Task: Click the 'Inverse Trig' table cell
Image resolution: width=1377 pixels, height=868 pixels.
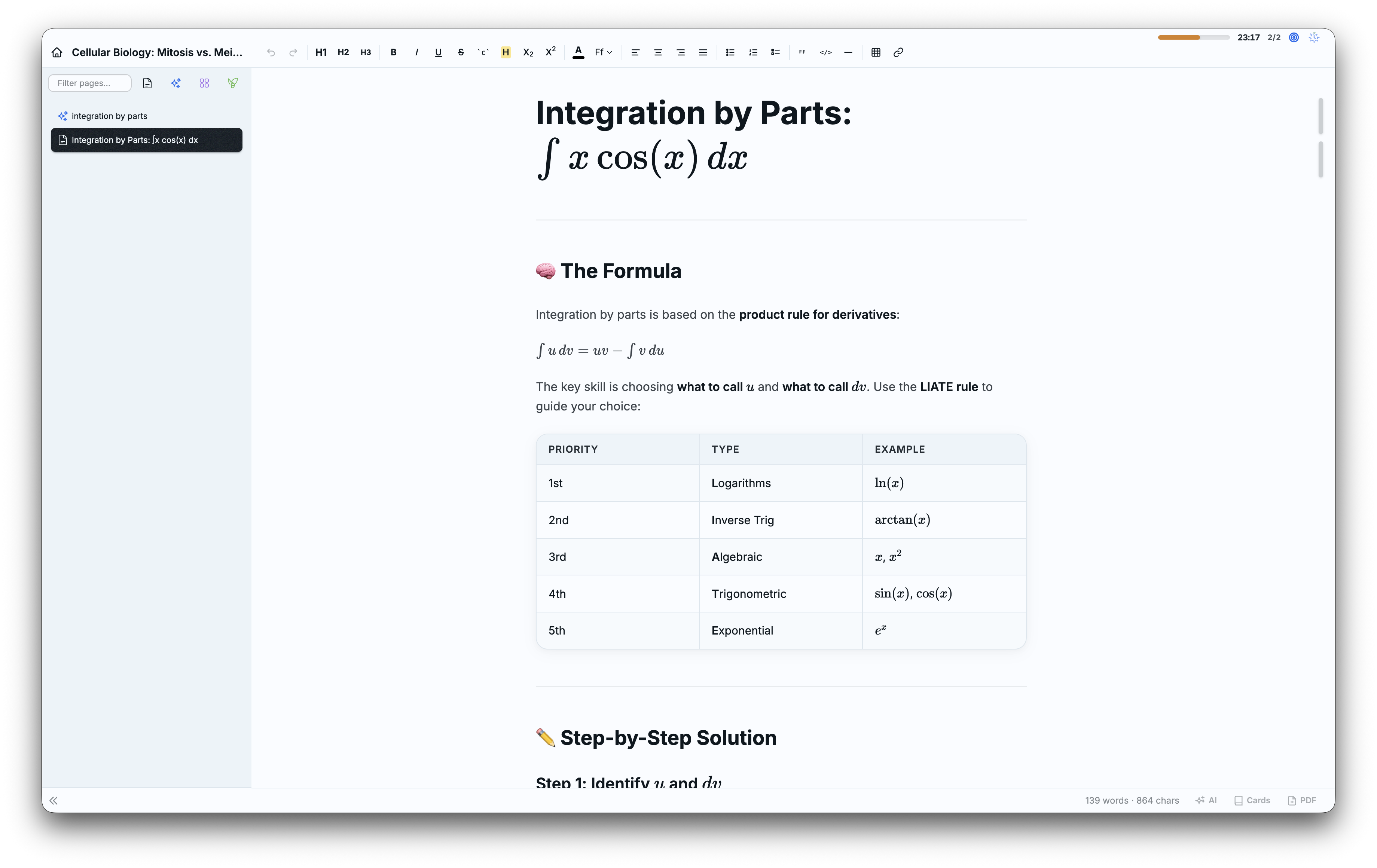Action: (x=781, y=520)
